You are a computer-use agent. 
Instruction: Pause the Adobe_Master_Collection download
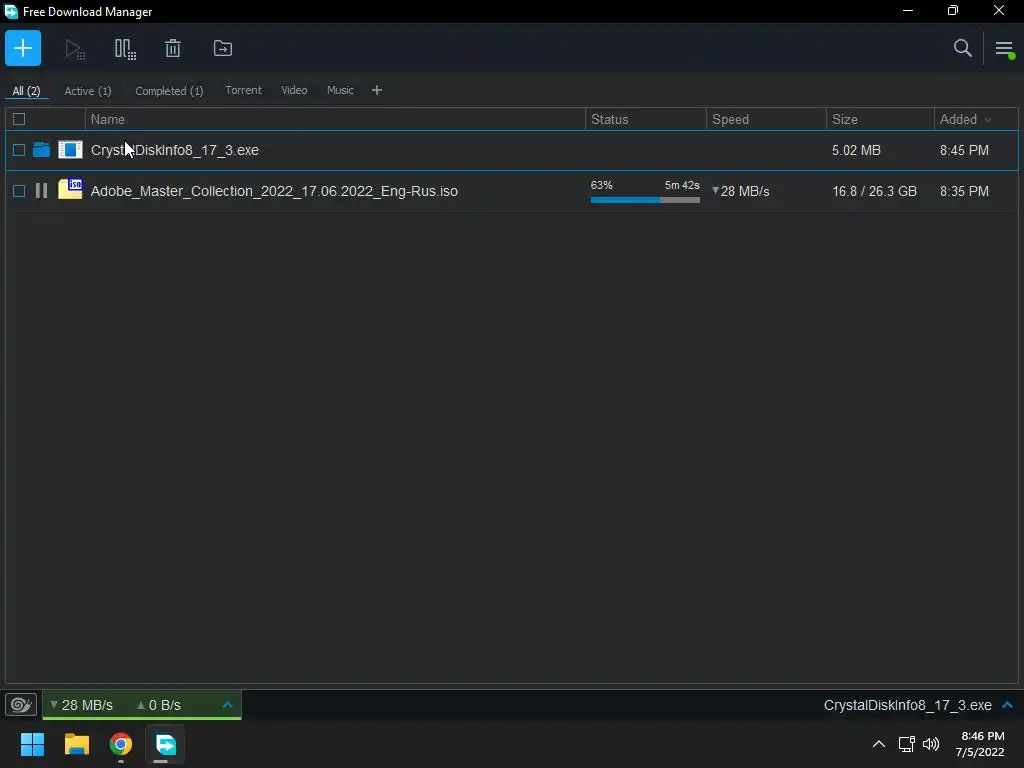point(41,191)
